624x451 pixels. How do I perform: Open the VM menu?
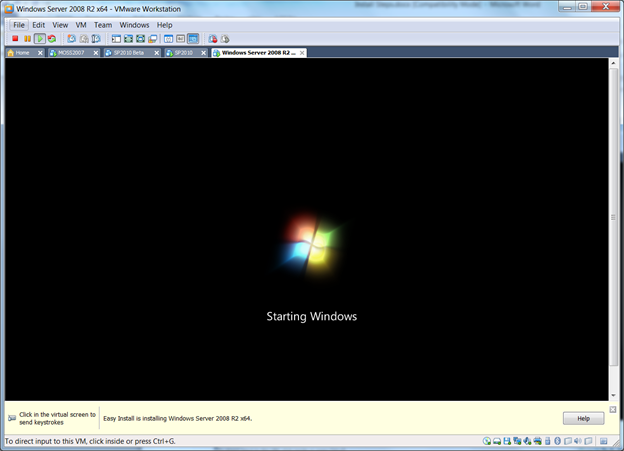pos(81,25)
